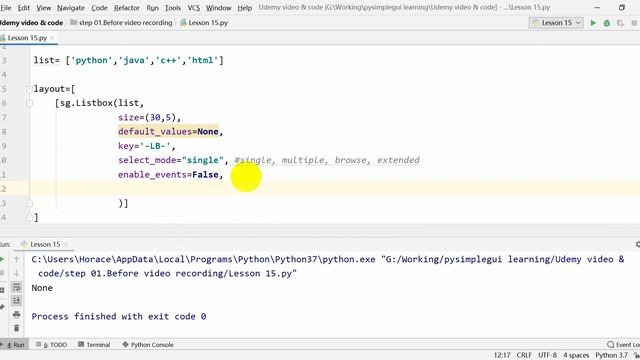The height and width of the screenshot is (360, 640).
Task: Open the Terminal tool window
Action: [94, 344]
